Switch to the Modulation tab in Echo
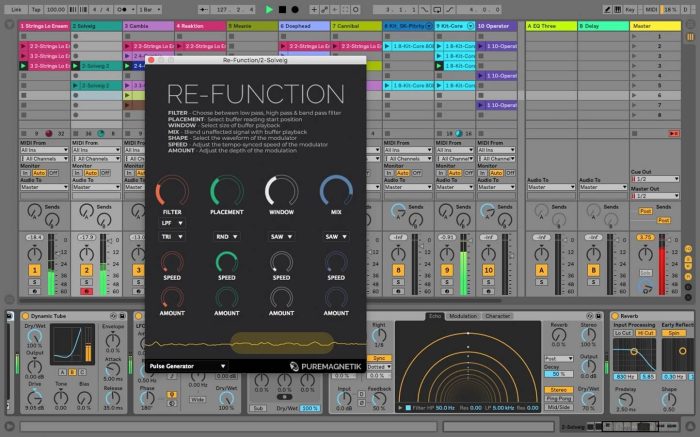The image size is (700, 437). [x=463, y=316]
